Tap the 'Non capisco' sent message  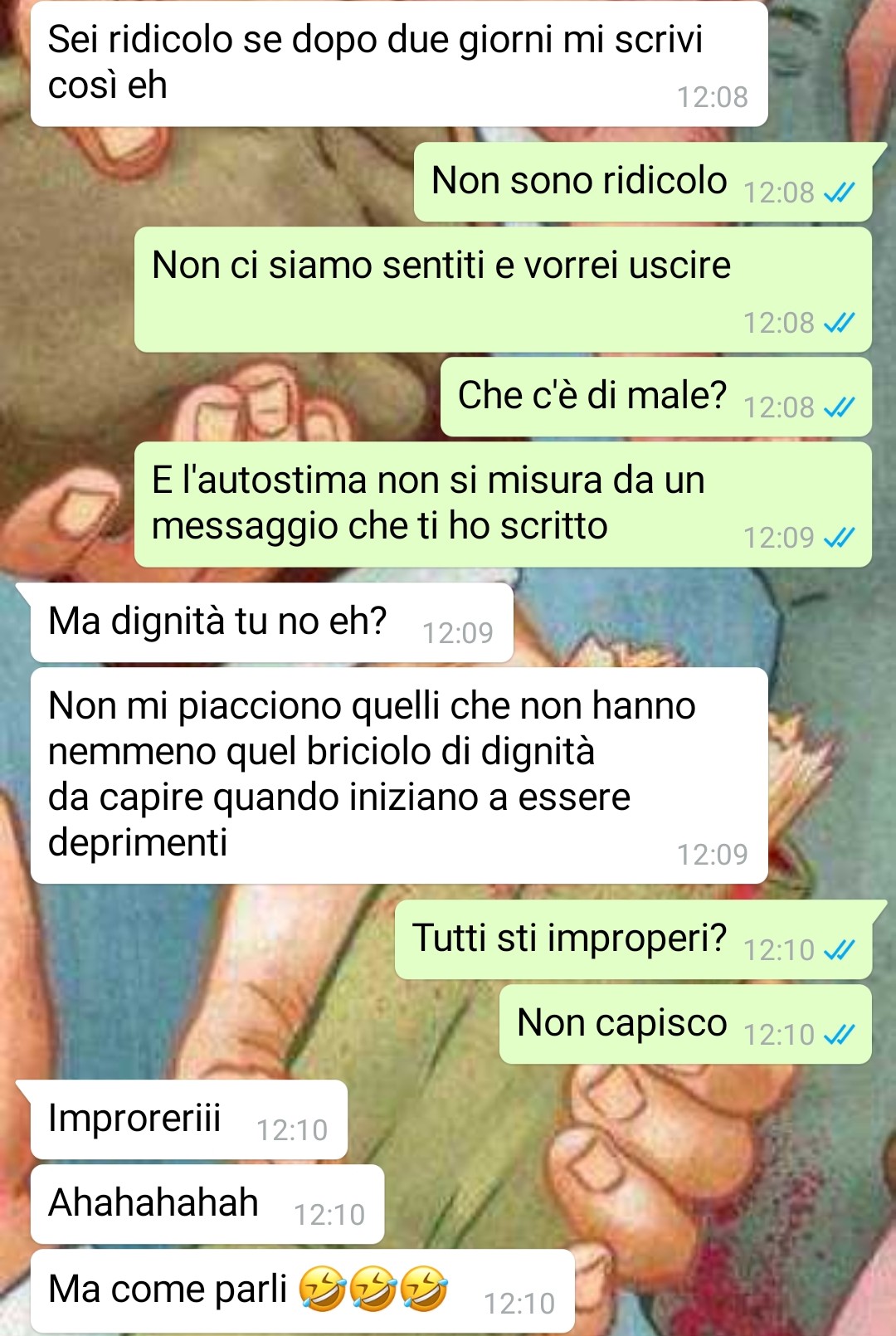(x=685, y=1024)
